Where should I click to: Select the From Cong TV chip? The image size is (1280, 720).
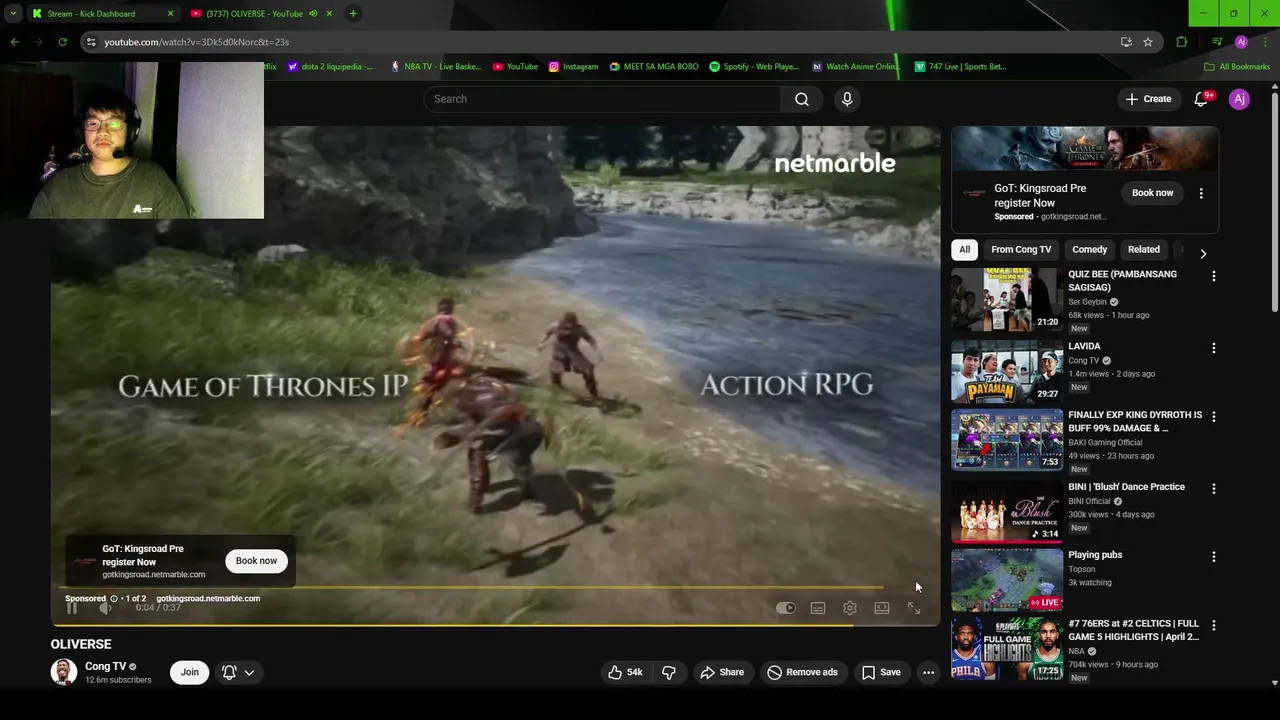click(x=1021, y=250)
